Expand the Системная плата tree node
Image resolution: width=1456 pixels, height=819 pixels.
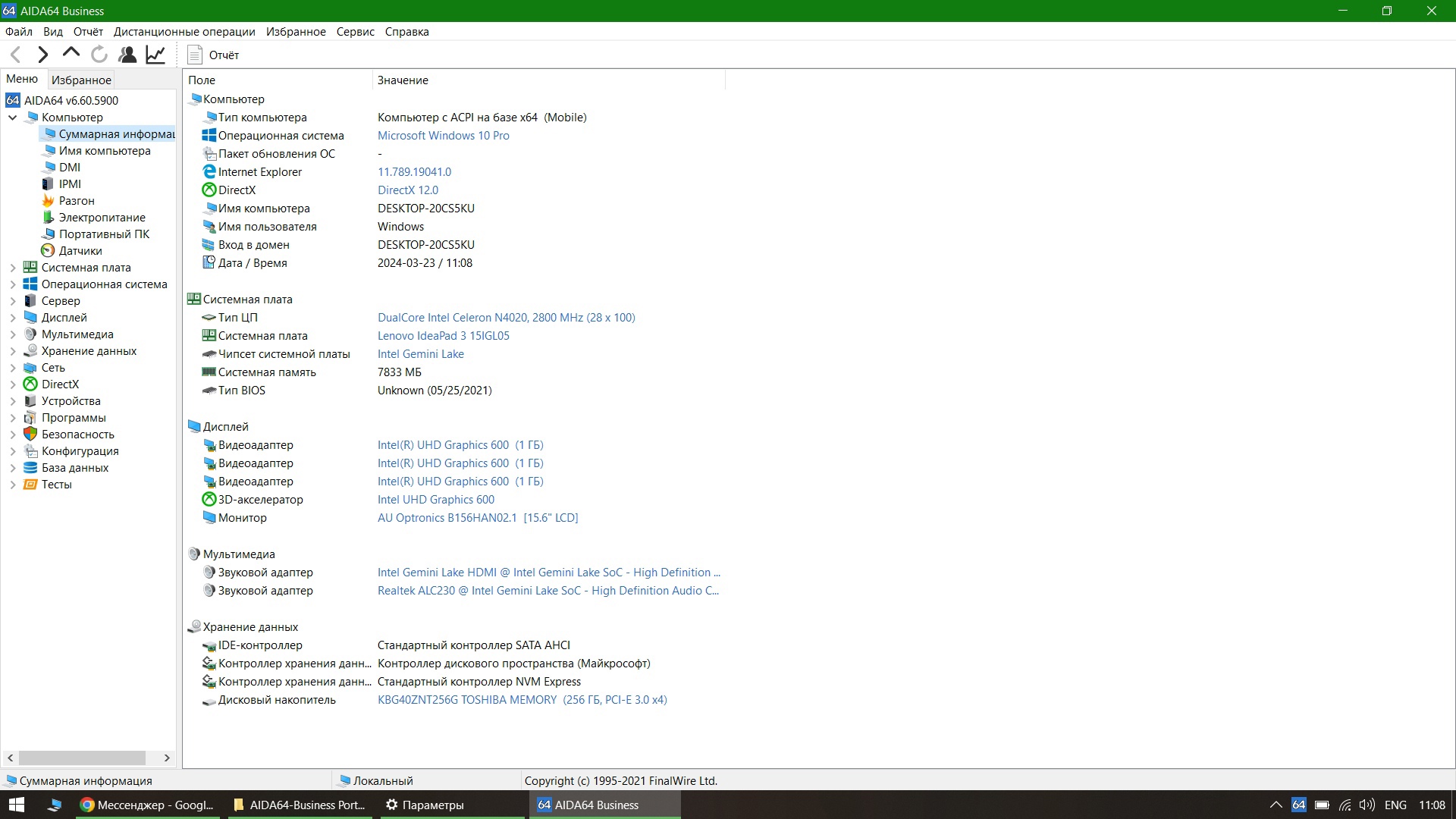click(x=13, y=268)
